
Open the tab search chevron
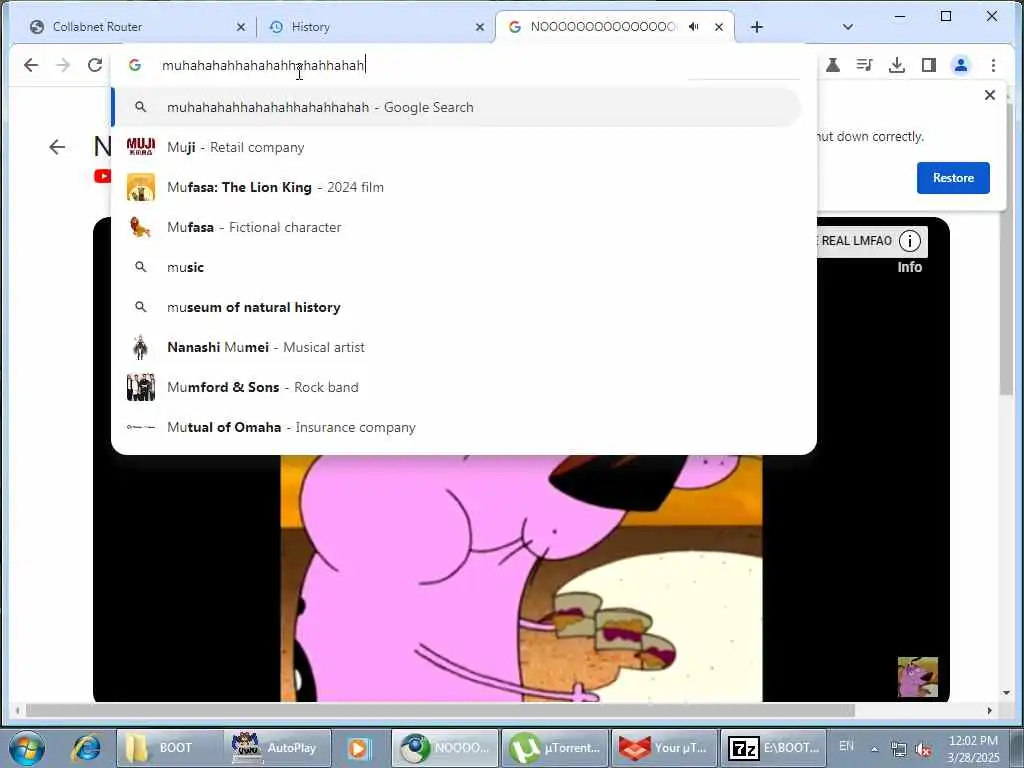847,27
